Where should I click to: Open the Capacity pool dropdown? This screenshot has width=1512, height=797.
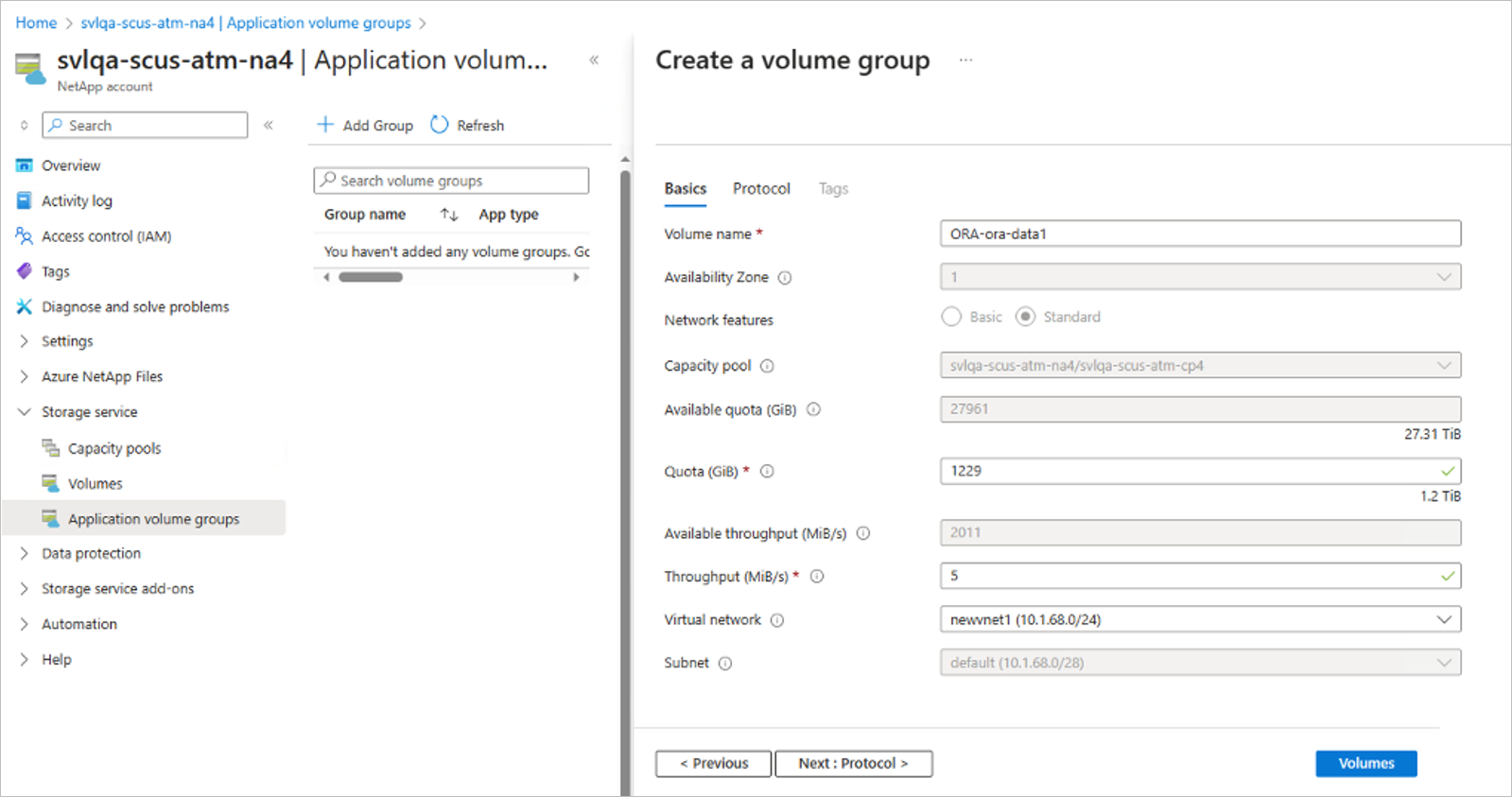click(1200, 365)
